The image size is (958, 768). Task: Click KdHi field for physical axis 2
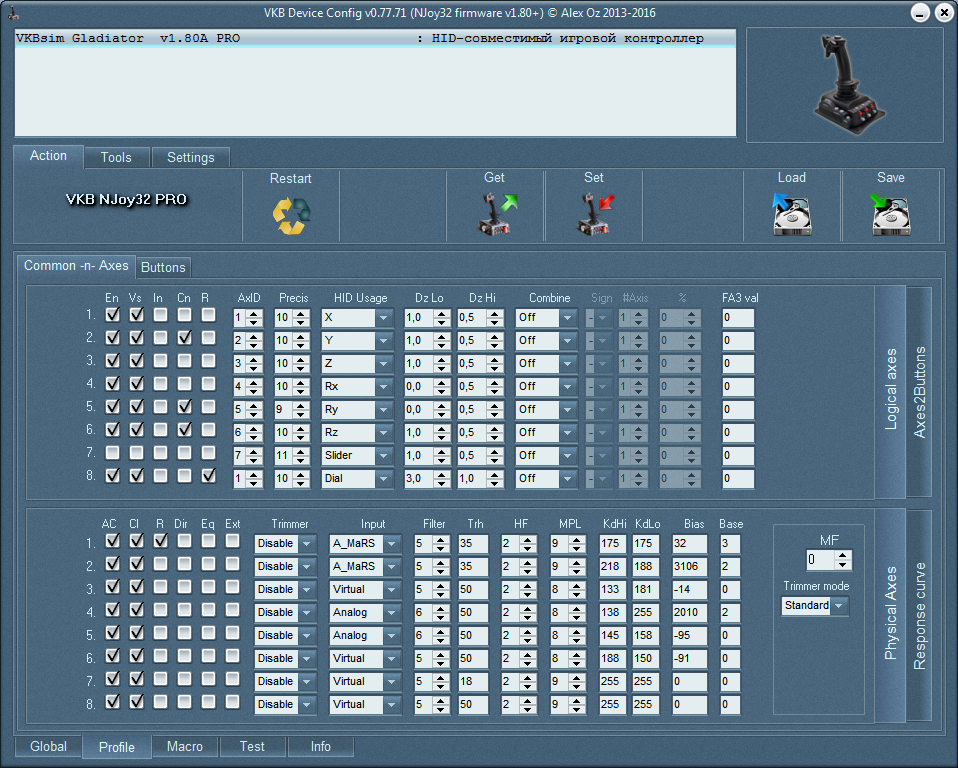612,566
